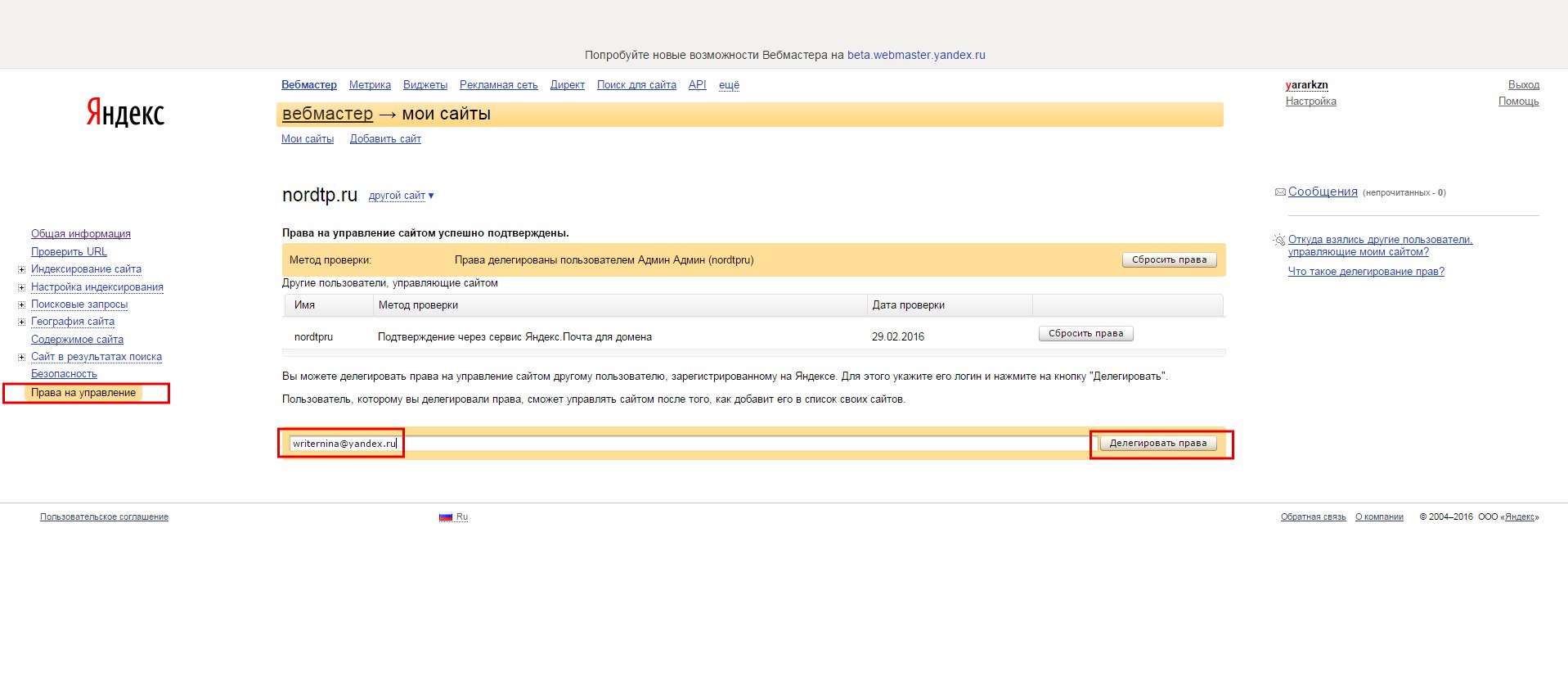Expand the География сайта plus icon
The image size is (1568, 690).
[22, 322]
